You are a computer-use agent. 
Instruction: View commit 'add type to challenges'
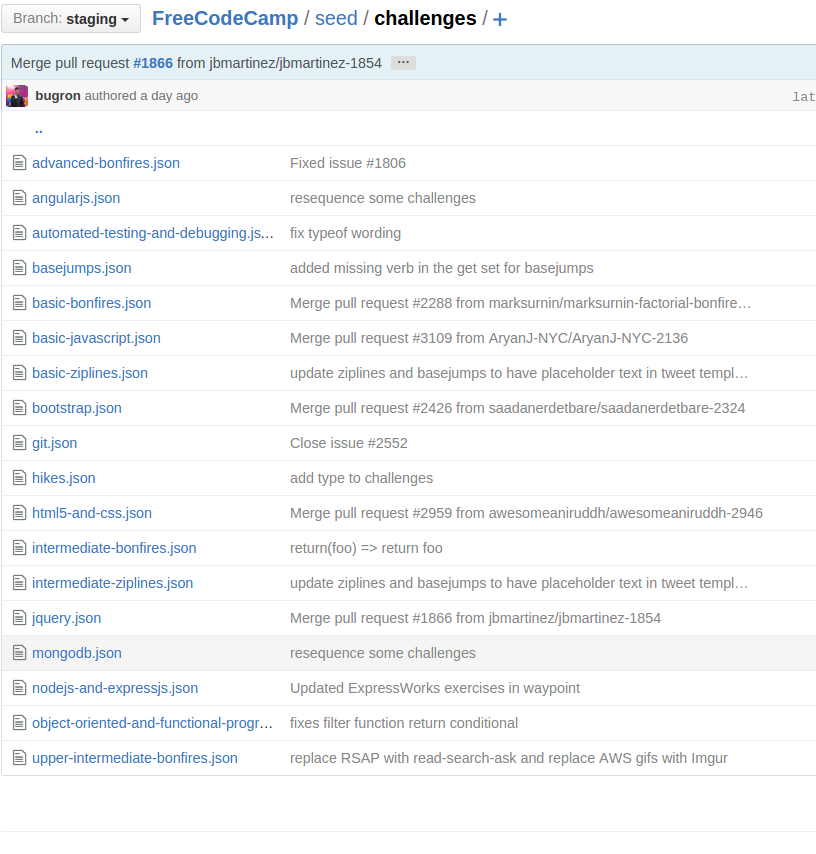pyautogui.click(x=361, y=478)
